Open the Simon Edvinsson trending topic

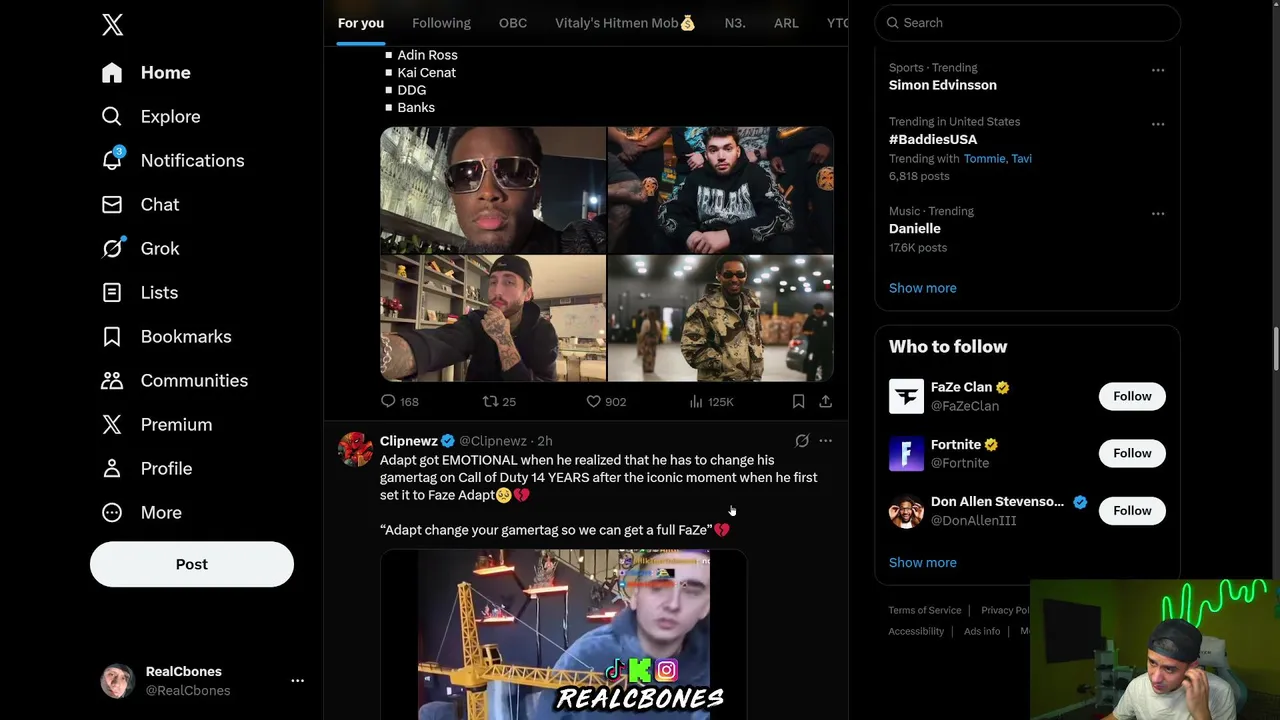coord(942,85)
